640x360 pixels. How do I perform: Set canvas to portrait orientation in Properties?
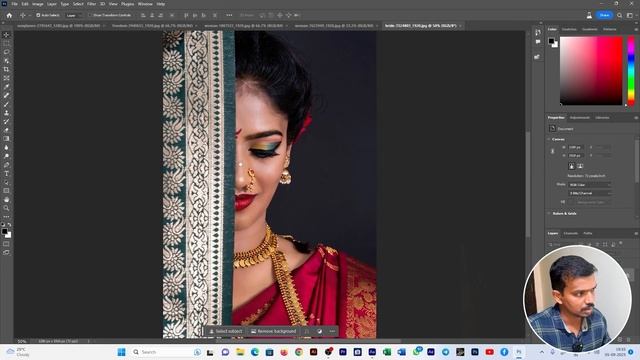(x=571, y=166)
